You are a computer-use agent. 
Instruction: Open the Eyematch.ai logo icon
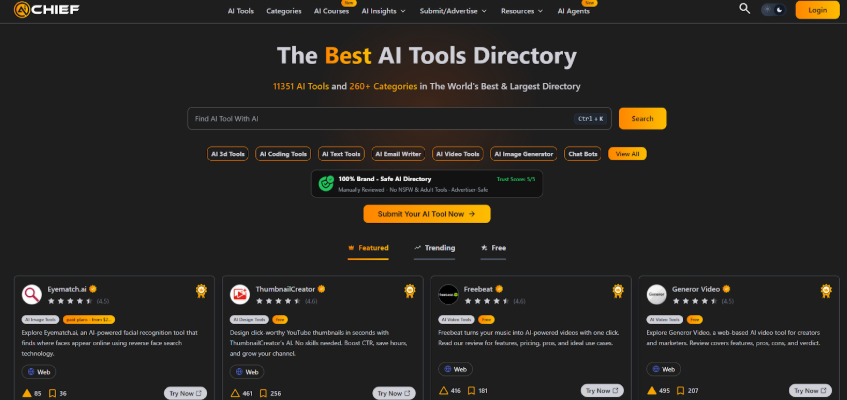pyautogui.click(x=32, y=294)
